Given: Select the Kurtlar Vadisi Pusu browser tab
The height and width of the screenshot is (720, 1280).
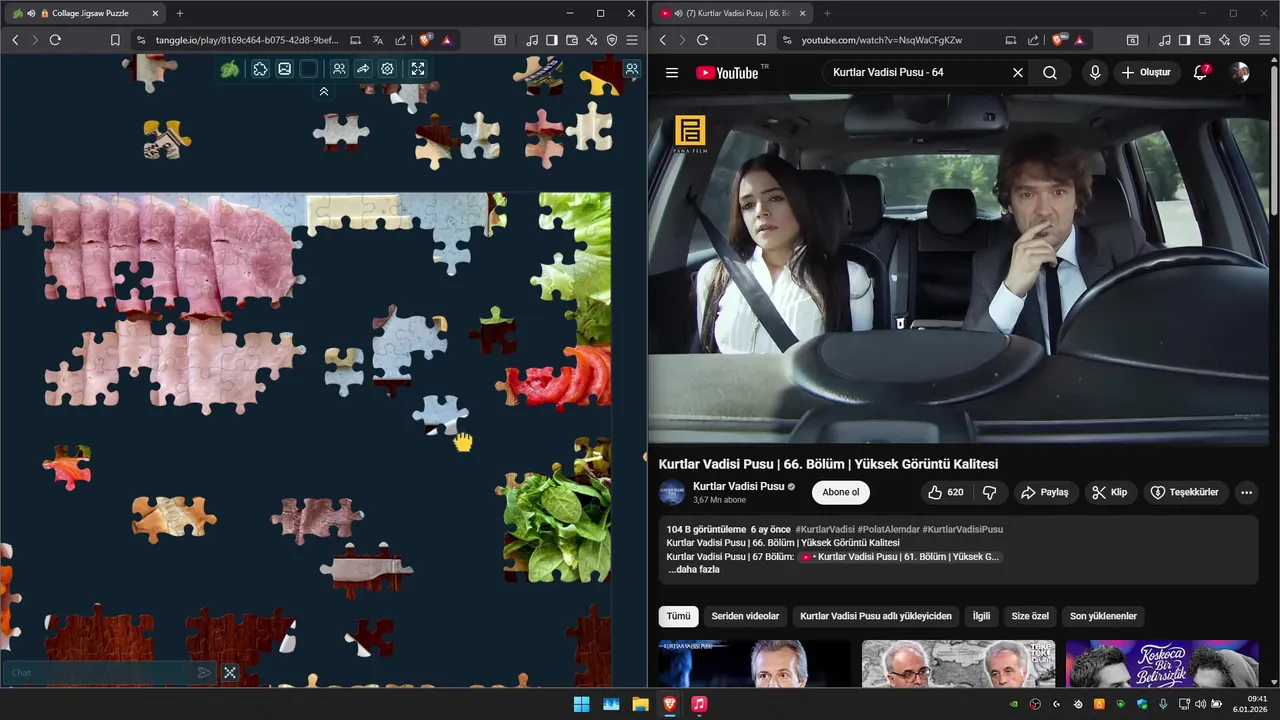Looking at the screenshot, I should tap(733, 13).
